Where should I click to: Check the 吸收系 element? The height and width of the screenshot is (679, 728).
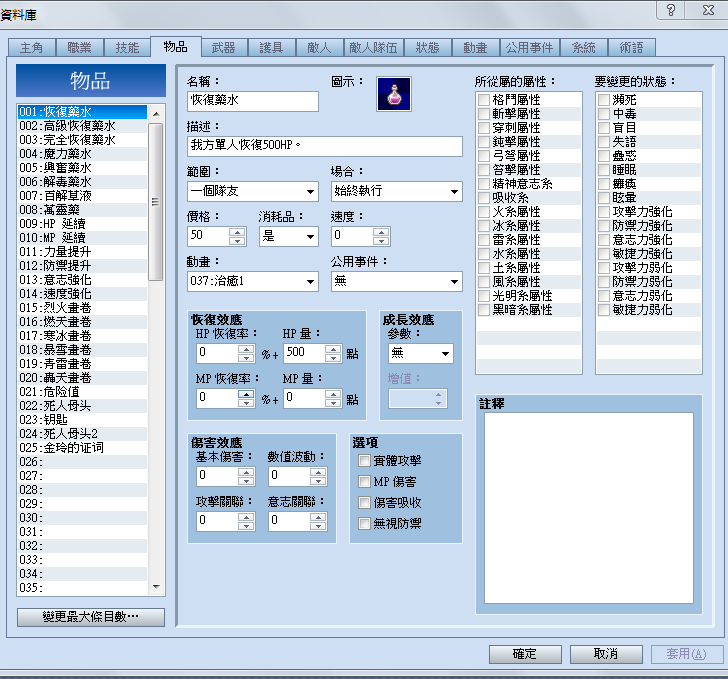click(x=484, y=198)
